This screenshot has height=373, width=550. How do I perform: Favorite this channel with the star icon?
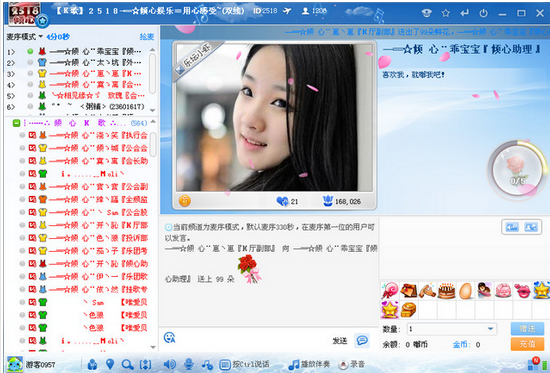(x=446, y=13)
